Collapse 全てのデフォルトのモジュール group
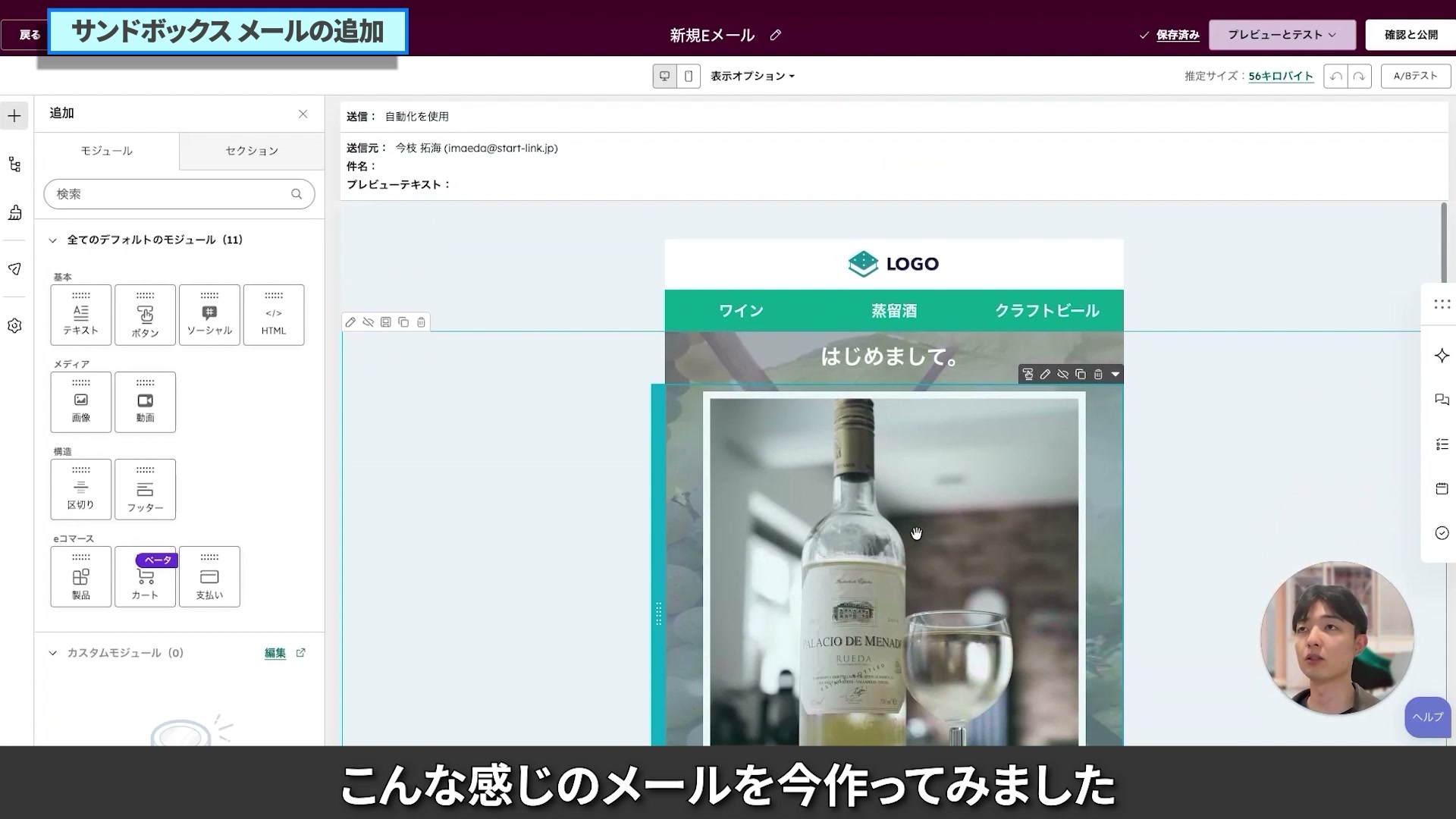This screenshot has height=819, width=1456. click(x=53, y=240)
